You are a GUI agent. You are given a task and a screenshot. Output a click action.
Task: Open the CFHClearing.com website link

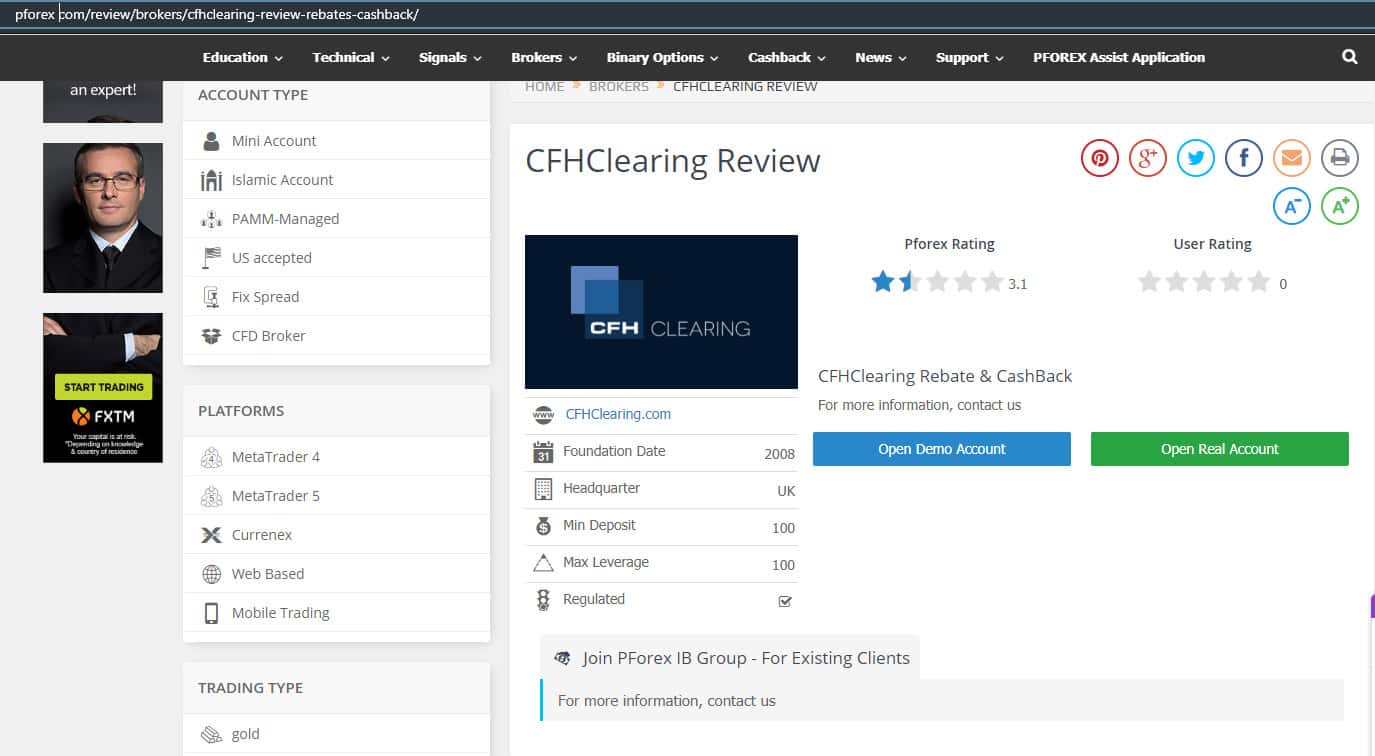(618, 414)
